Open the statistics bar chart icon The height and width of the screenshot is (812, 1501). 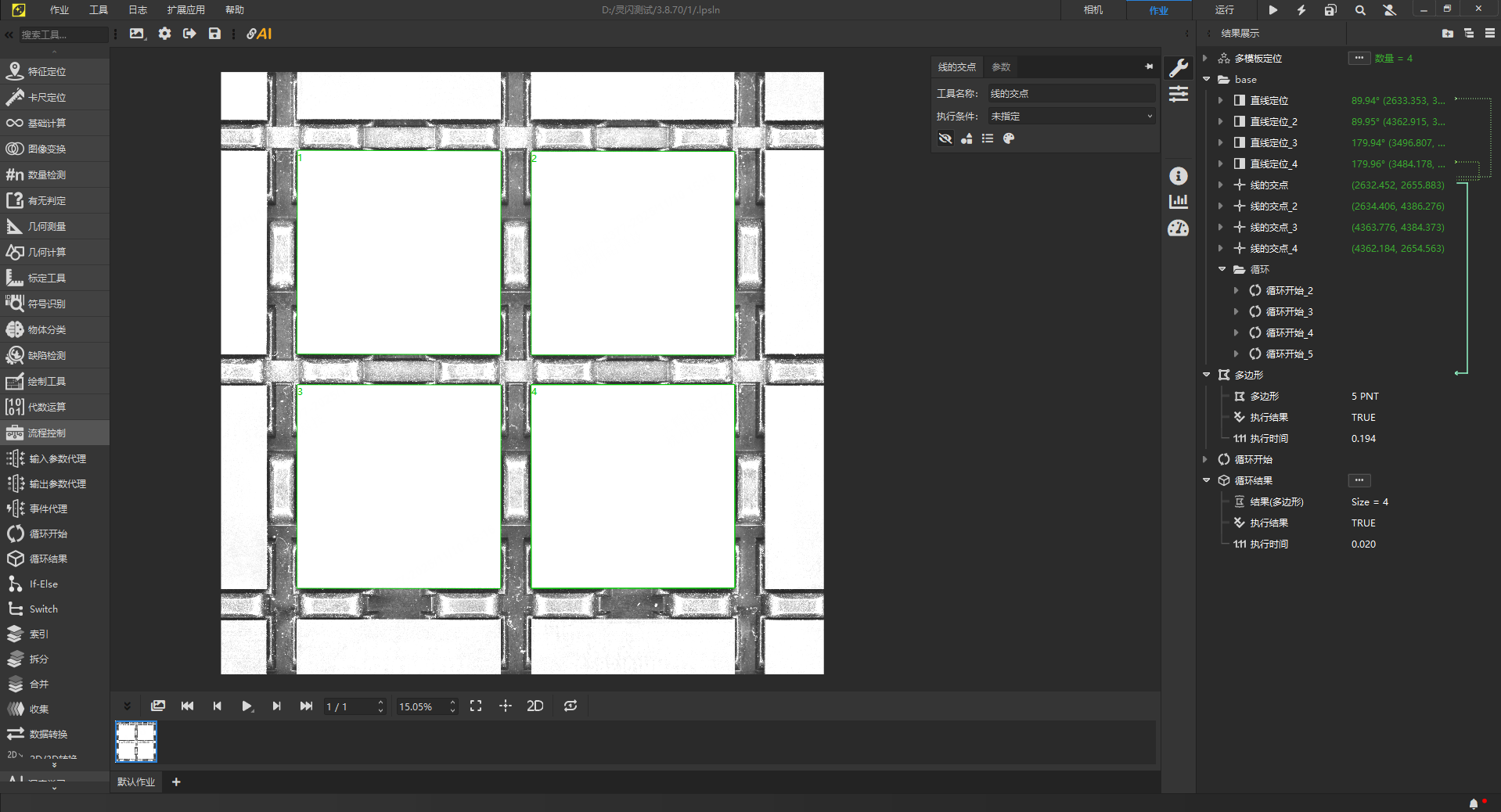[1178, 202]
